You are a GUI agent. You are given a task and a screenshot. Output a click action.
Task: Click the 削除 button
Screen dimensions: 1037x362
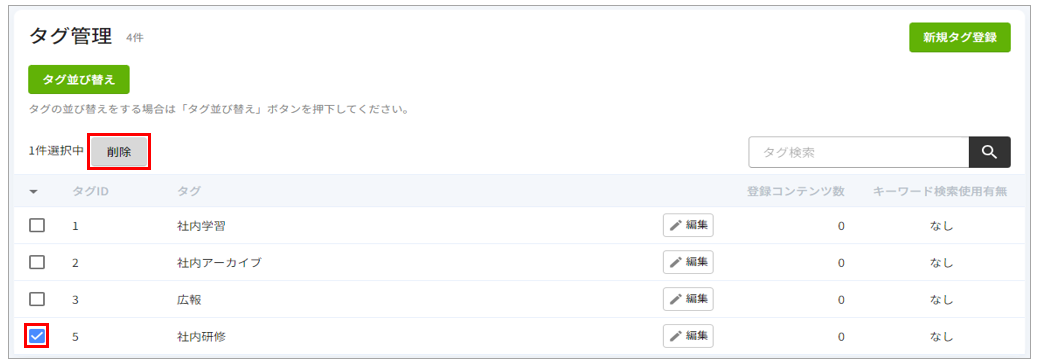point(119,151)
